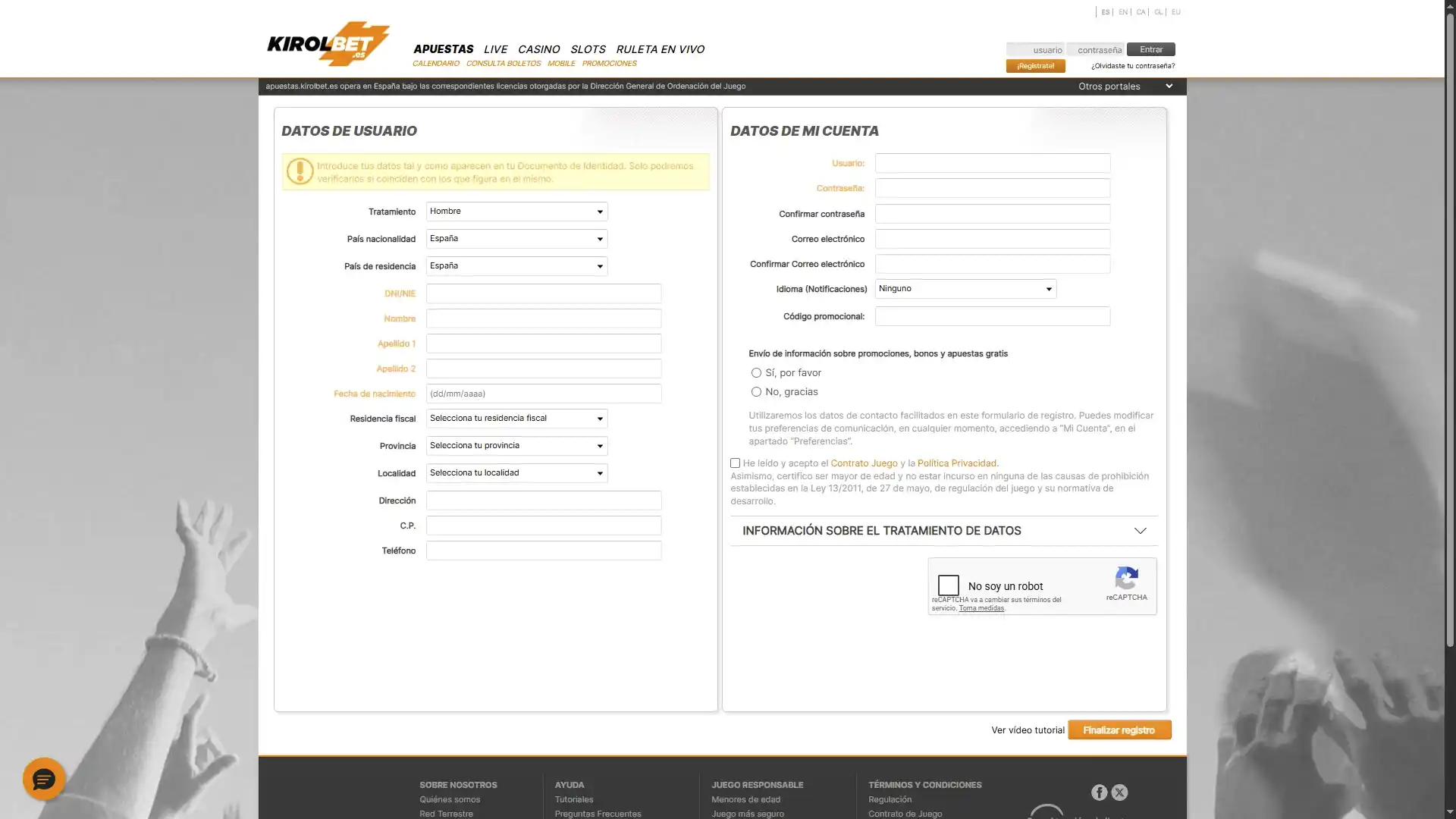Open the Localidad dropdown
The image size is (1456, 819).
pyautogui.click(x=516, y=473)
